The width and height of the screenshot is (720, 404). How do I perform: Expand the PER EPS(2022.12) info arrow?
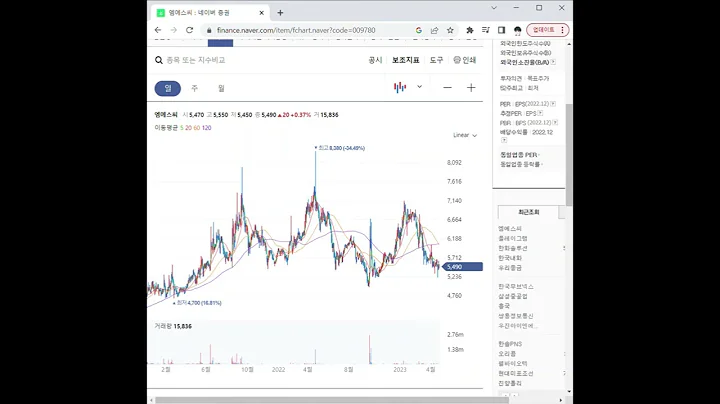553,104
